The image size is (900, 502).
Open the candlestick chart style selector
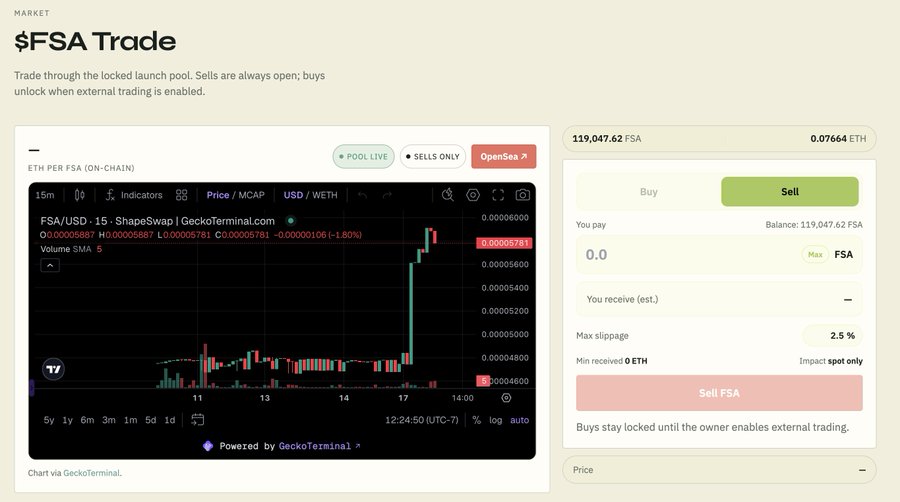[x=80, y=195]
